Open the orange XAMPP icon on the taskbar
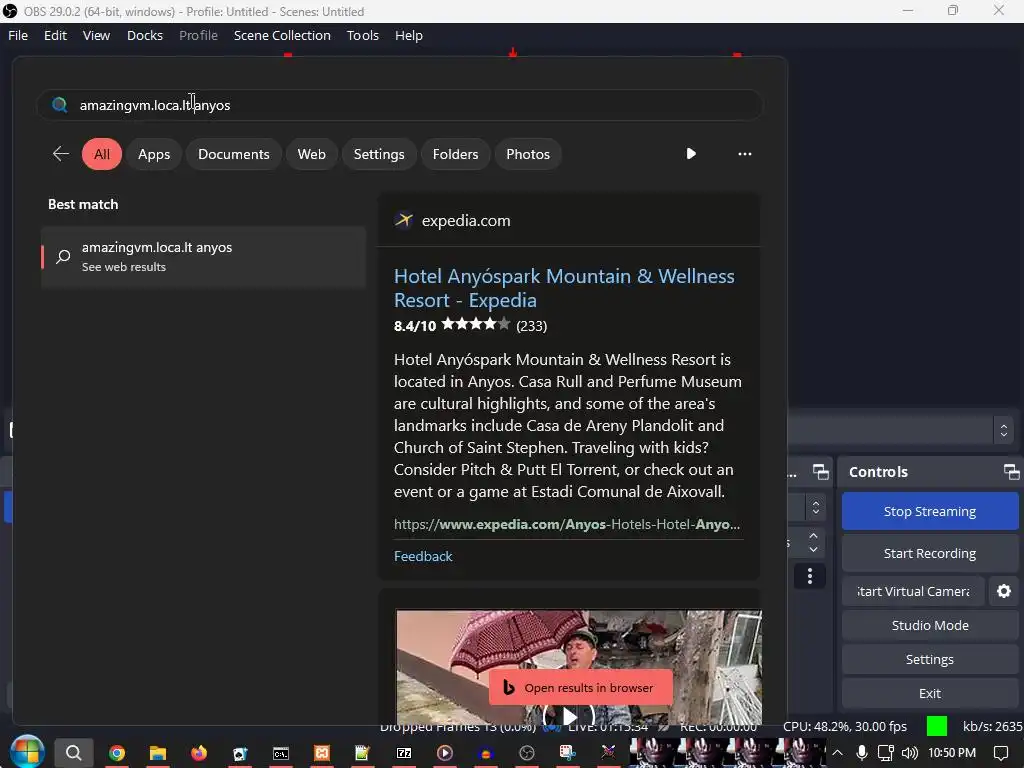This screenshot has width=1024, height=768. pos(322,753)
